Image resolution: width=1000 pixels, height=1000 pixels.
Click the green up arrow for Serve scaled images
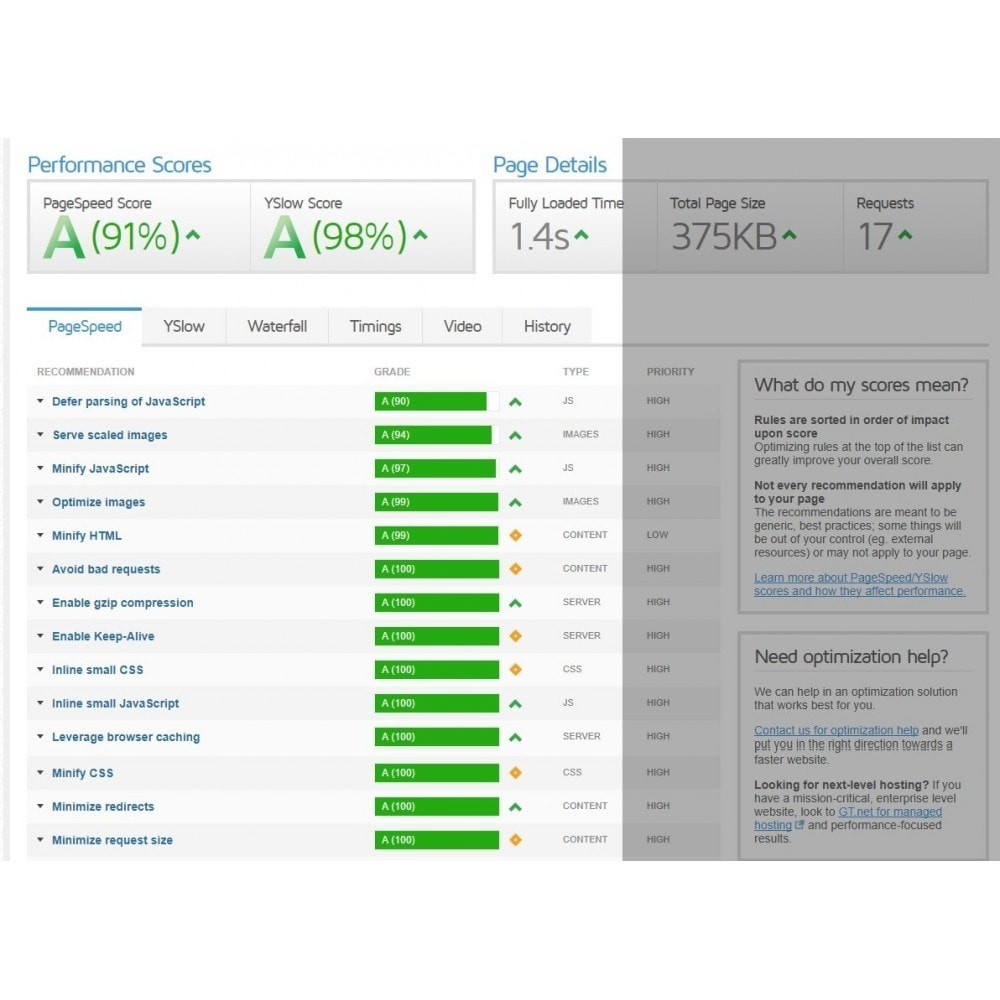(x=515, y=436)
